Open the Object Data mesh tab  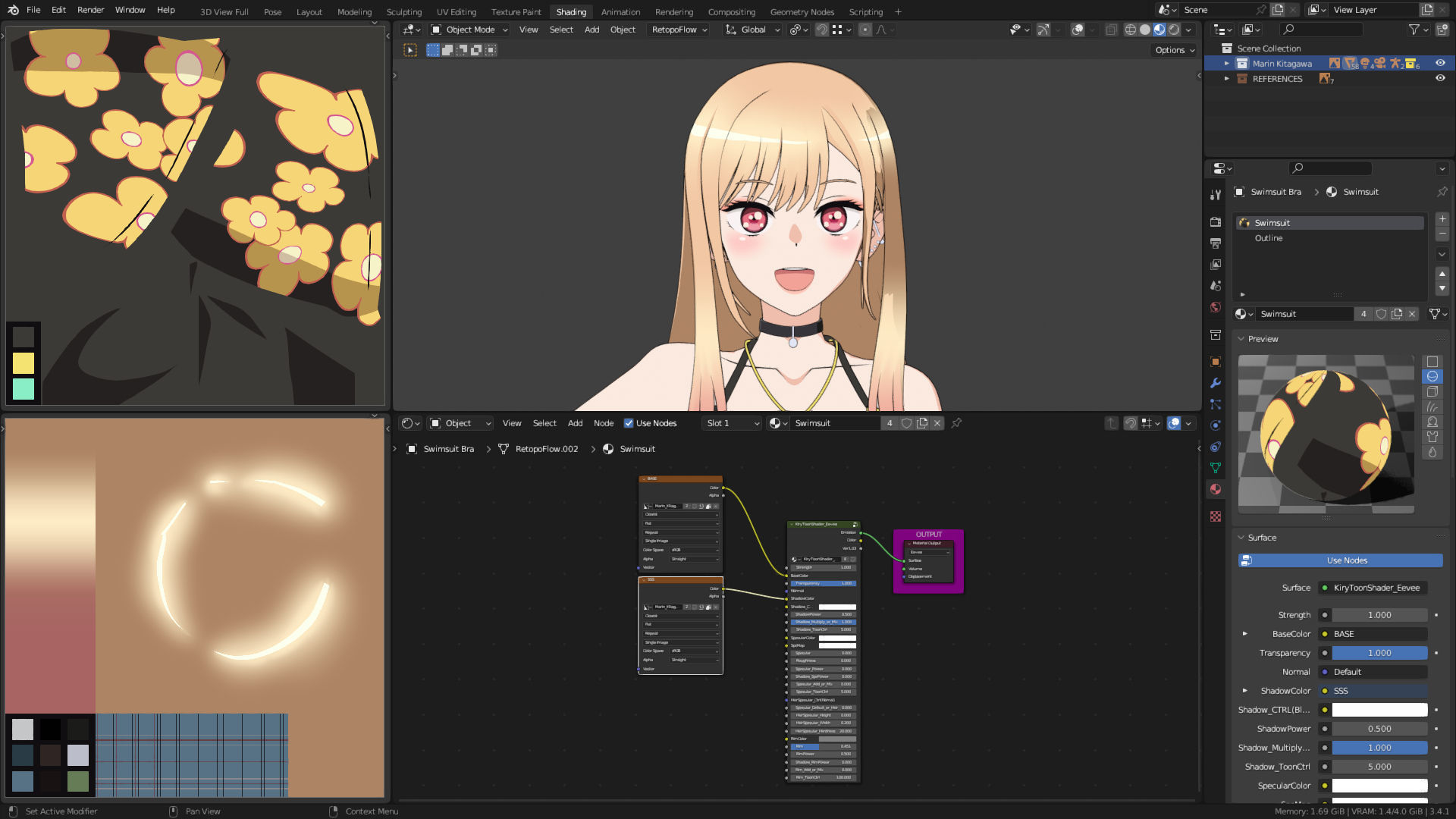point(1216,468)
